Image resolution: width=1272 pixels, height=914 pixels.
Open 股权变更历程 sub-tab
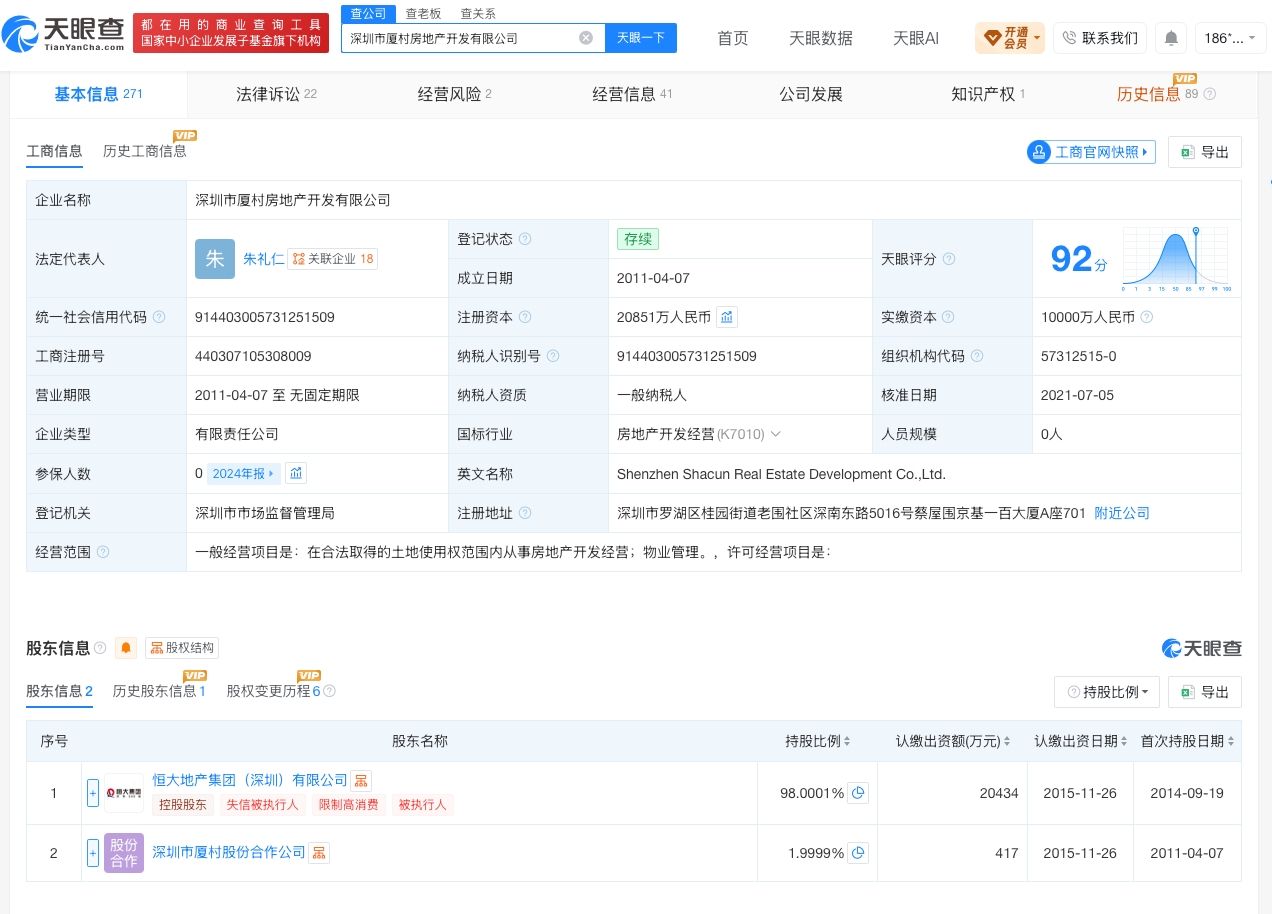(x=273, y=691)
